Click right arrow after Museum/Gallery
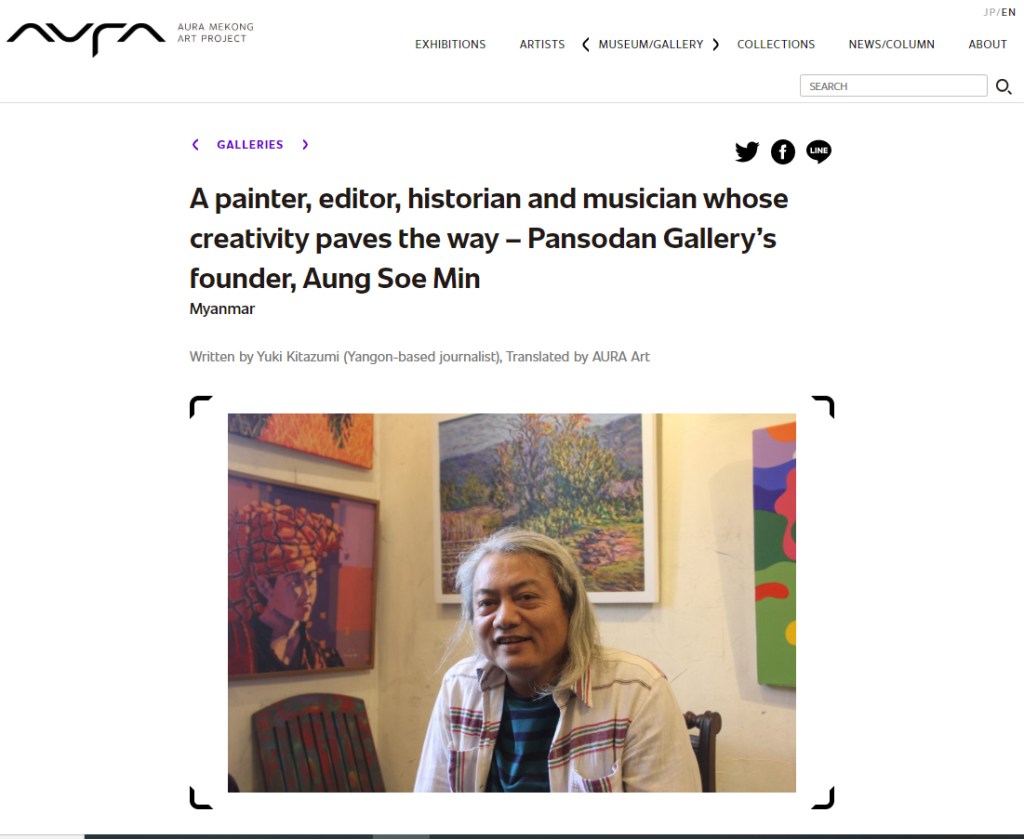This screenshot has width=1024, height=839. click(716, 44)
